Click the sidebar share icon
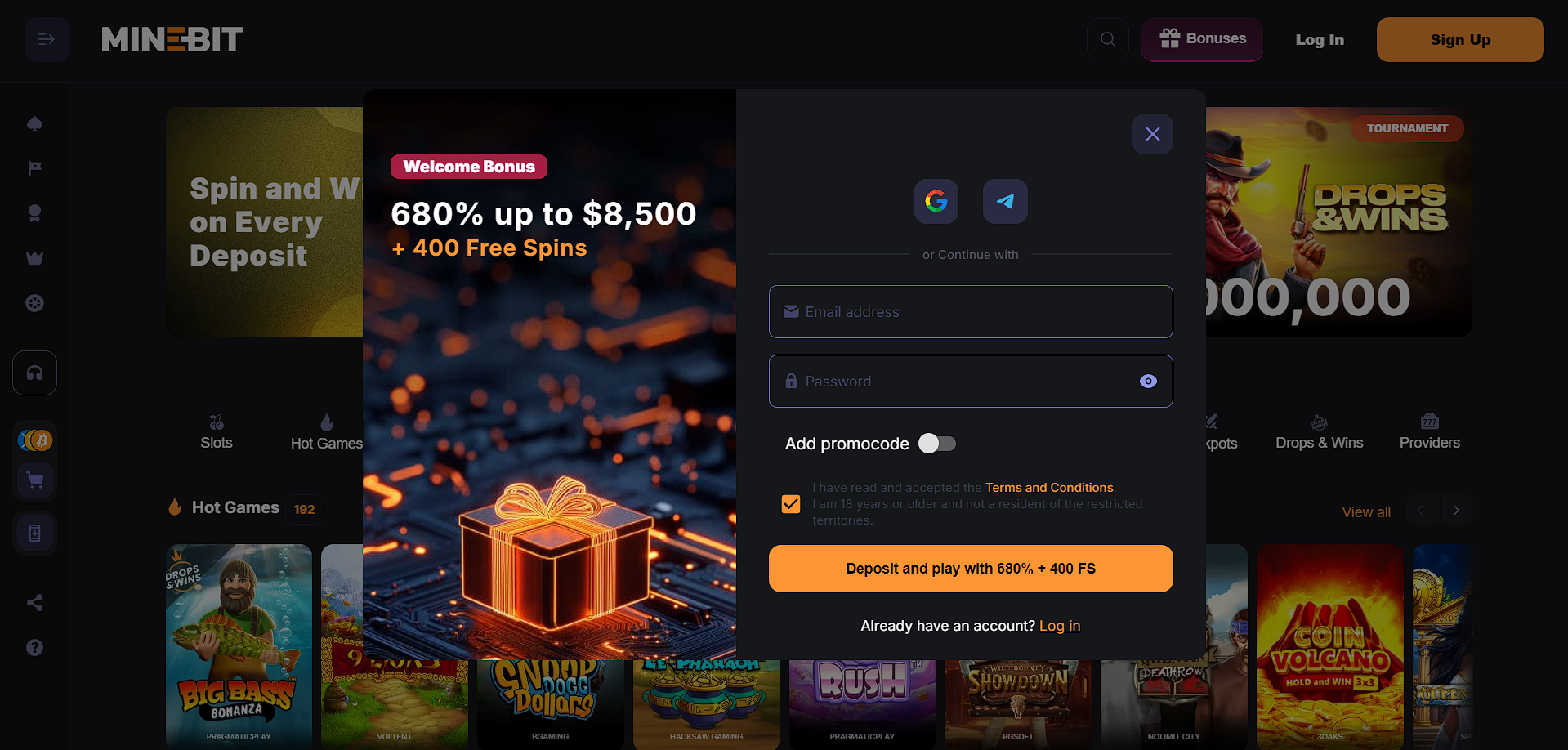The width and height of the screenshot is (1568, 750). point(34,603)
